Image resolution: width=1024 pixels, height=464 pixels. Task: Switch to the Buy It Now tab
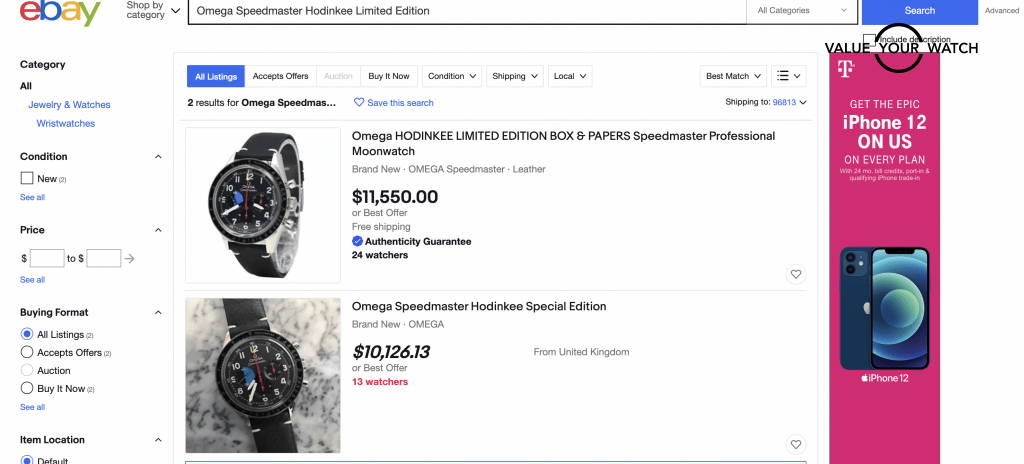[x=389, y=76]
